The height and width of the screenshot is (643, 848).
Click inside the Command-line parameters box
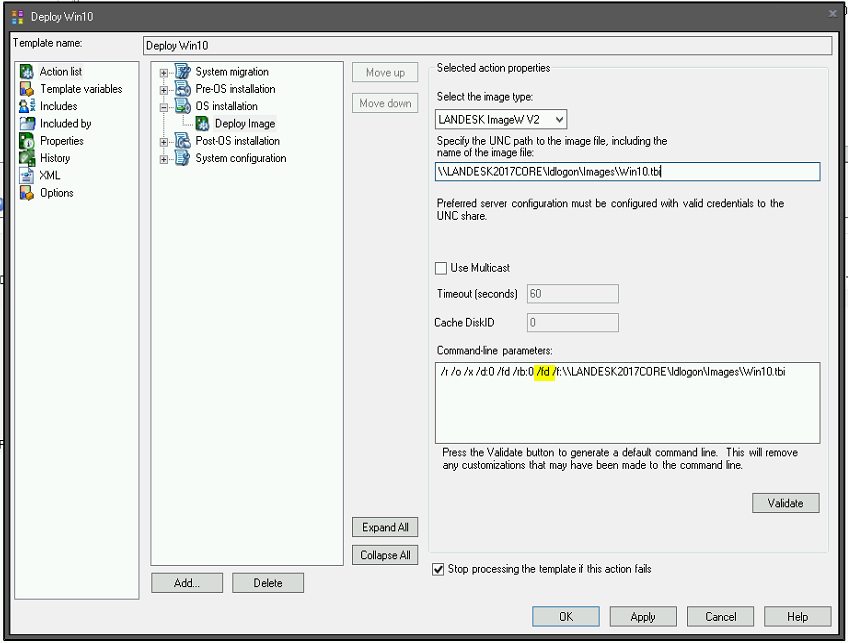627,403
